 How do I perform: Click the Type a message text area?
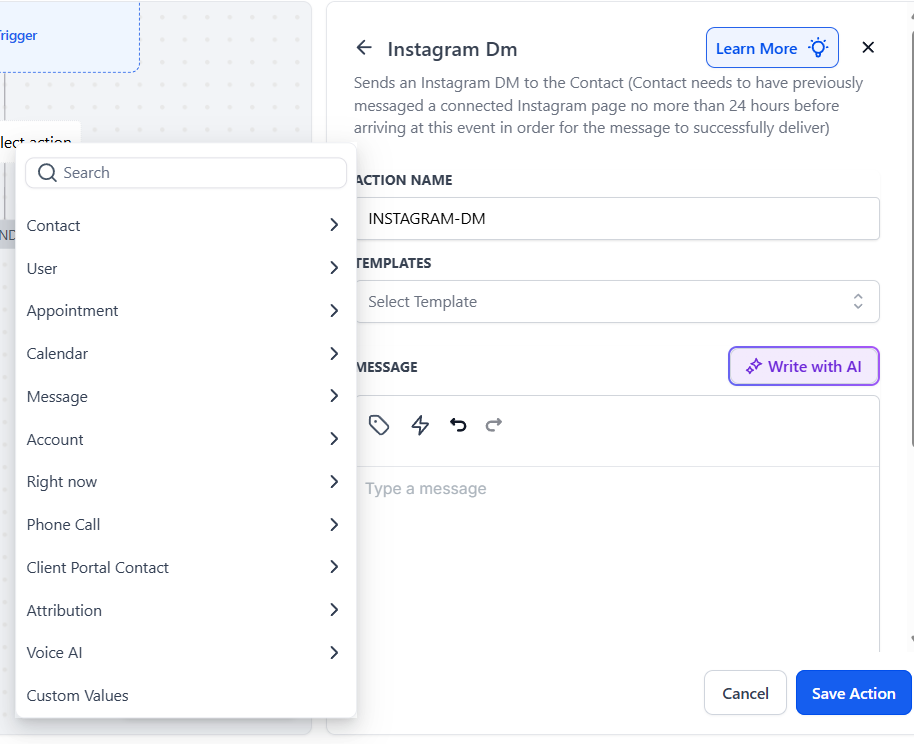pos(617,540)
